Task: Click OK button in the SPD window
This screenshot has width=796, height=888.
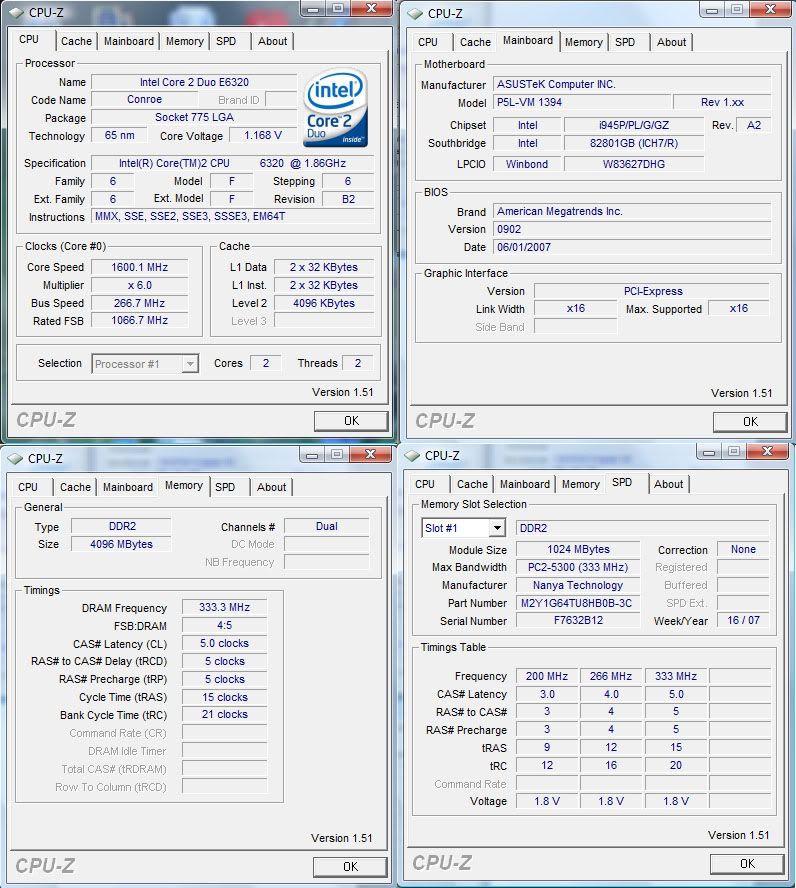Action: [747, 864]
